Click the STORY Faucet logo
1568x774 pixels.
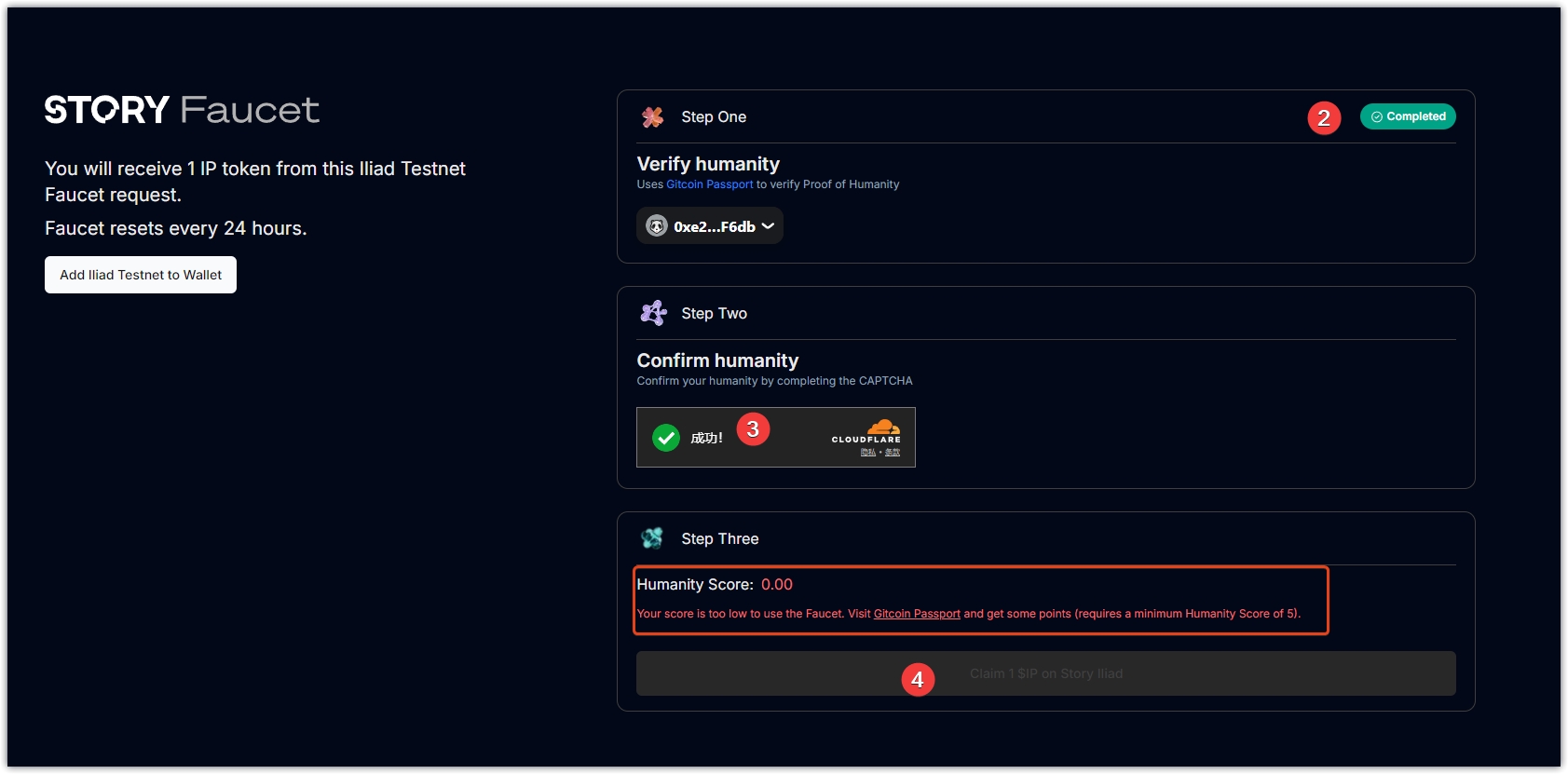pos(182,110)
